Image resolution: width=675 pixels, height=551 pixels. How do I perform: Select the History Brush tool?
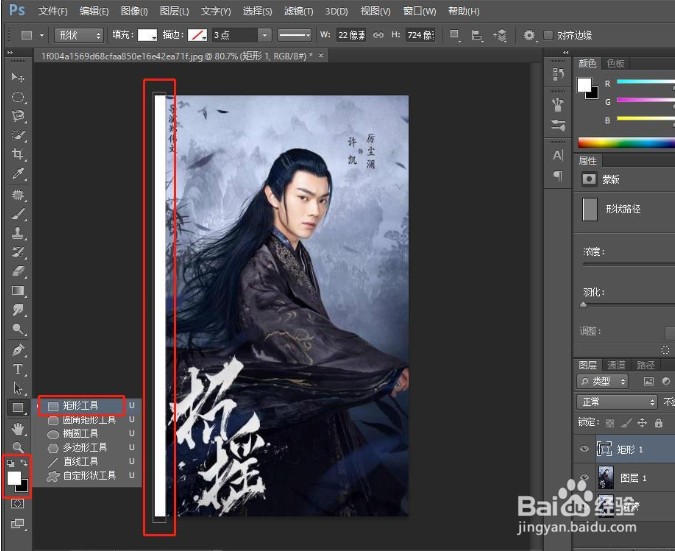pyautogui.click(x=18, y=252)
